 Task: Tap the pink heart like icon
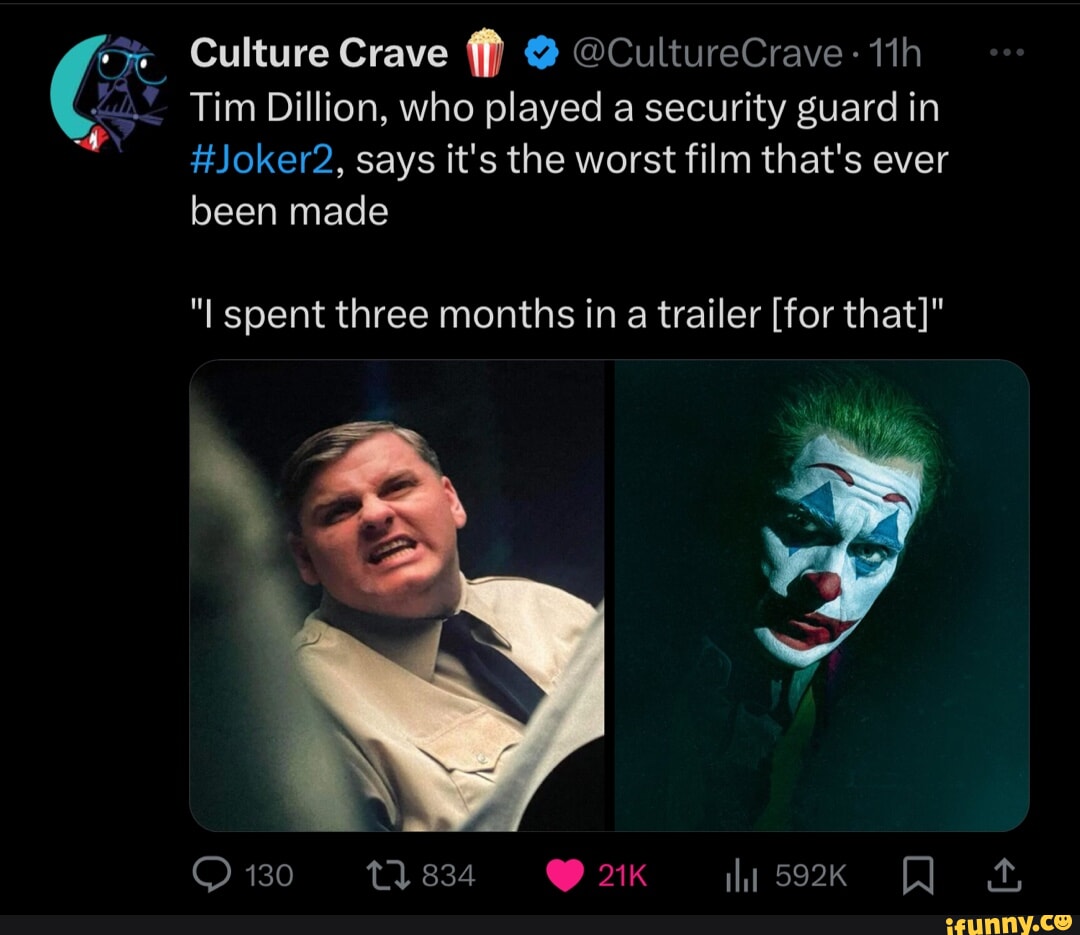click(x=565, y=873)
